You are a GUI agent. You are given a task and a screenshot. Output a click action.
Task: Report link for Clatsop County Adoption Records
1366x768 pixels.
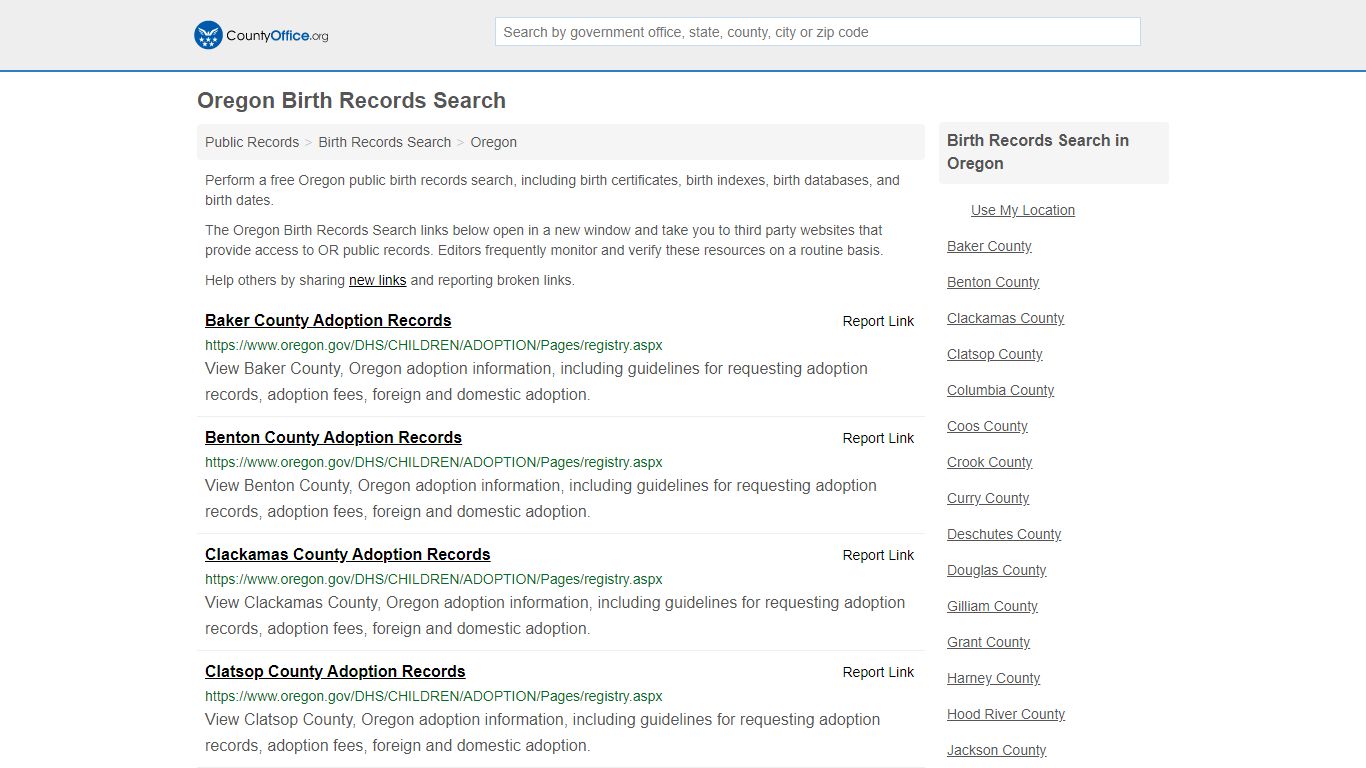[x=878, y=672]
